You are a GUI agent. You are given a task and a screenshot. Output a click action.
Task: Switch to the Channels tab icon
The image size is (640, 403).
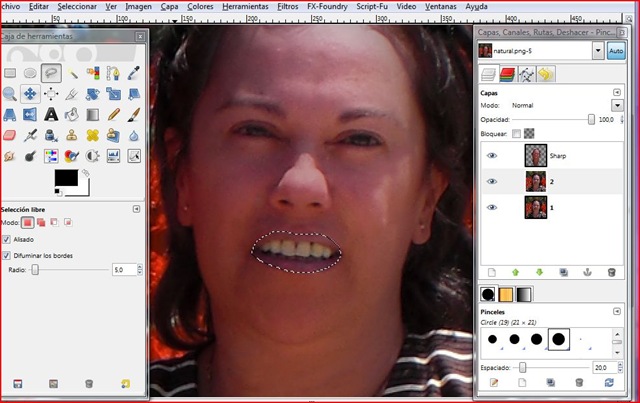[x=507, y=75]
